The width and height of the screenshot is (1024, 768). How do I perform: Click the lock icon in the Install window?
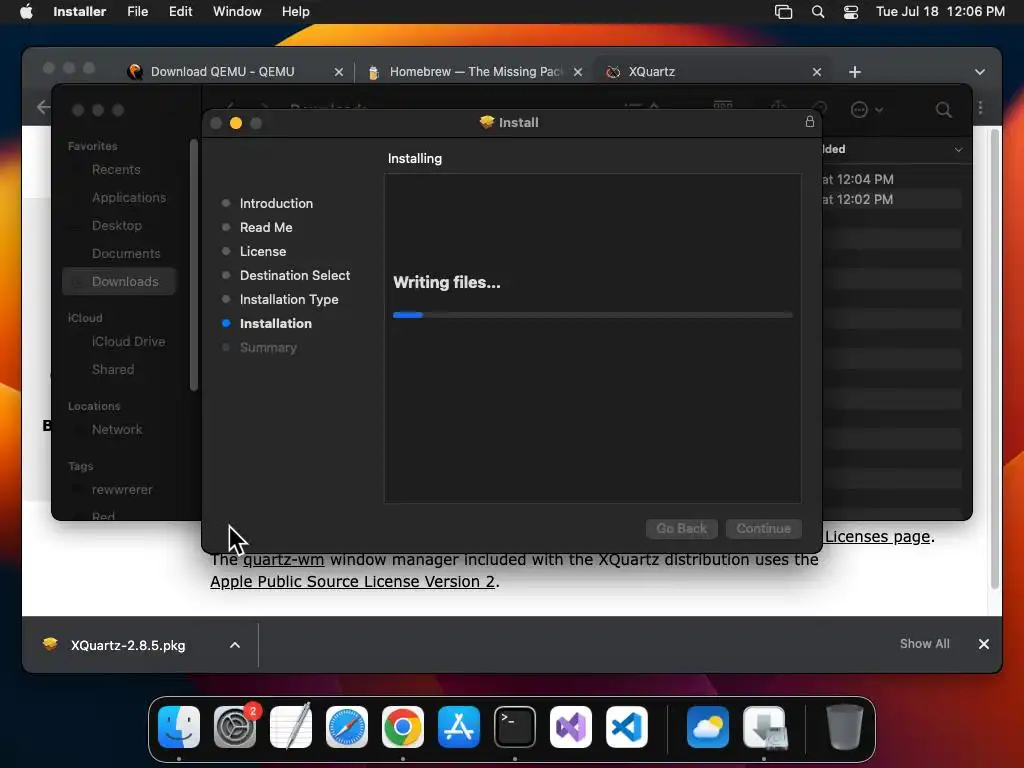click(x=810, y=122)
